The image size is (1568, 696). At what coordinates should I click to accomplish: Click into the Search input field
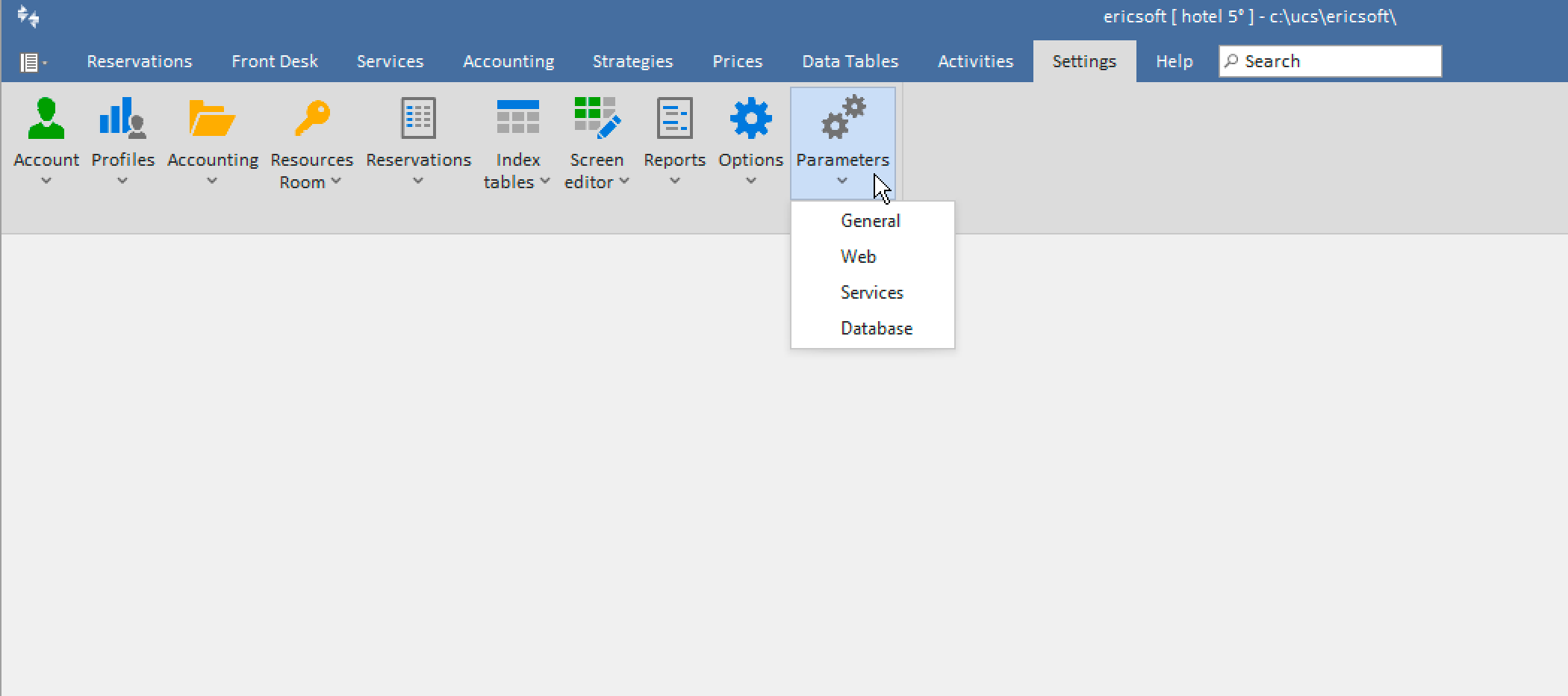pos(1330,61)
